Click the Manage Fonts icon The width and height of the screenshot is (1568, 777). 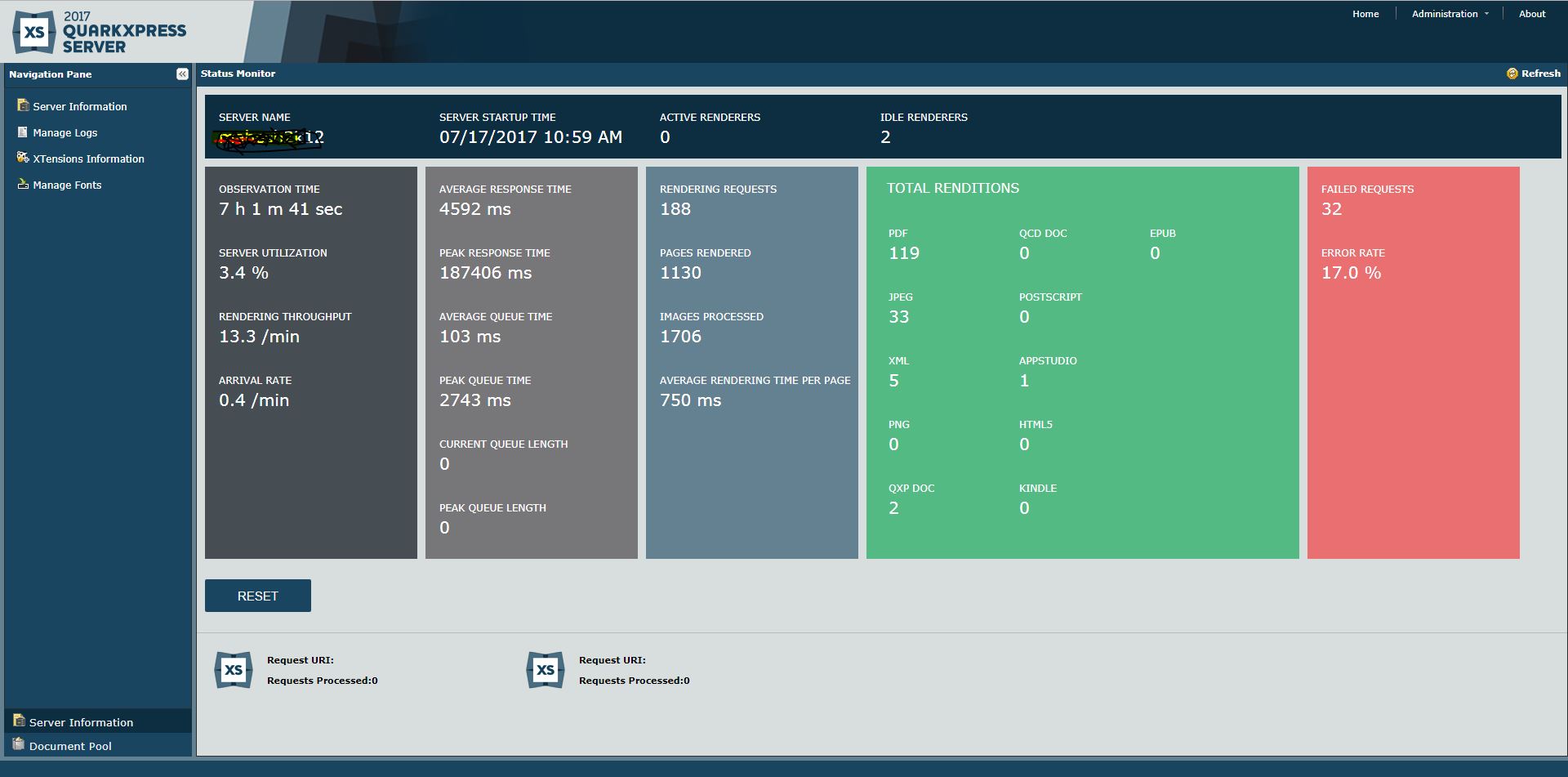pyautogui.click(x=23, y=184)
